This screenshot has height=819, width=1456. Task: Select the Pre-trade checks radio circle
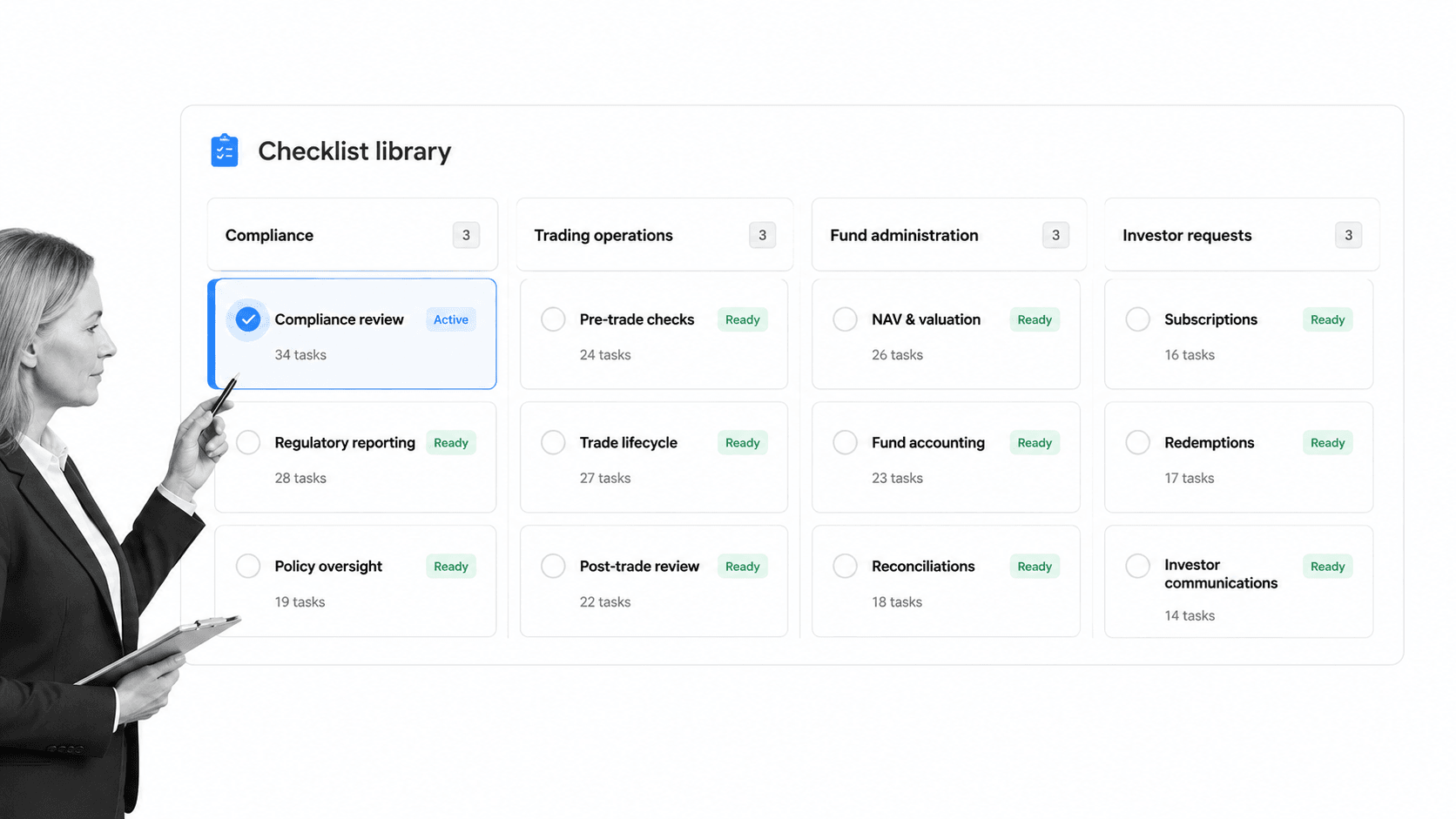pyautogui.click(x=553, y=319)
